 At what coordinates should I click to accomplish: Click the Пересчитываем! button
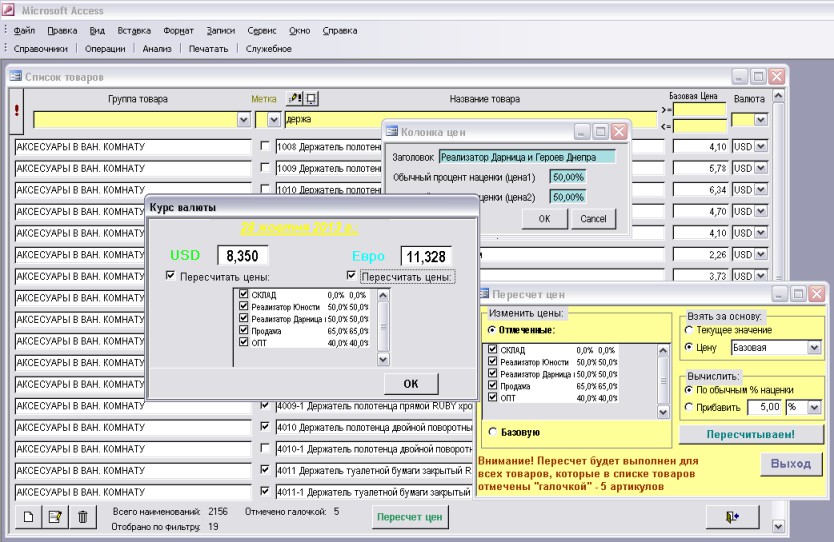tap(750, 434)
